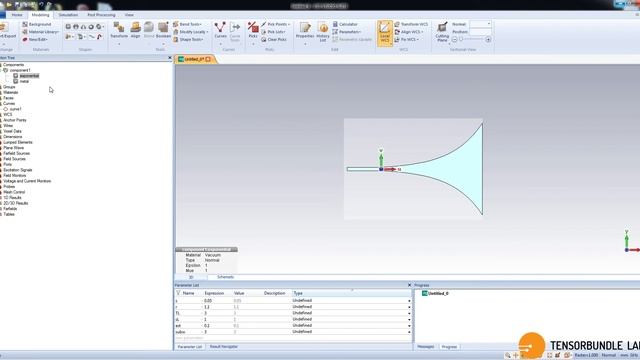Open the Messages tab

(426, 347)
